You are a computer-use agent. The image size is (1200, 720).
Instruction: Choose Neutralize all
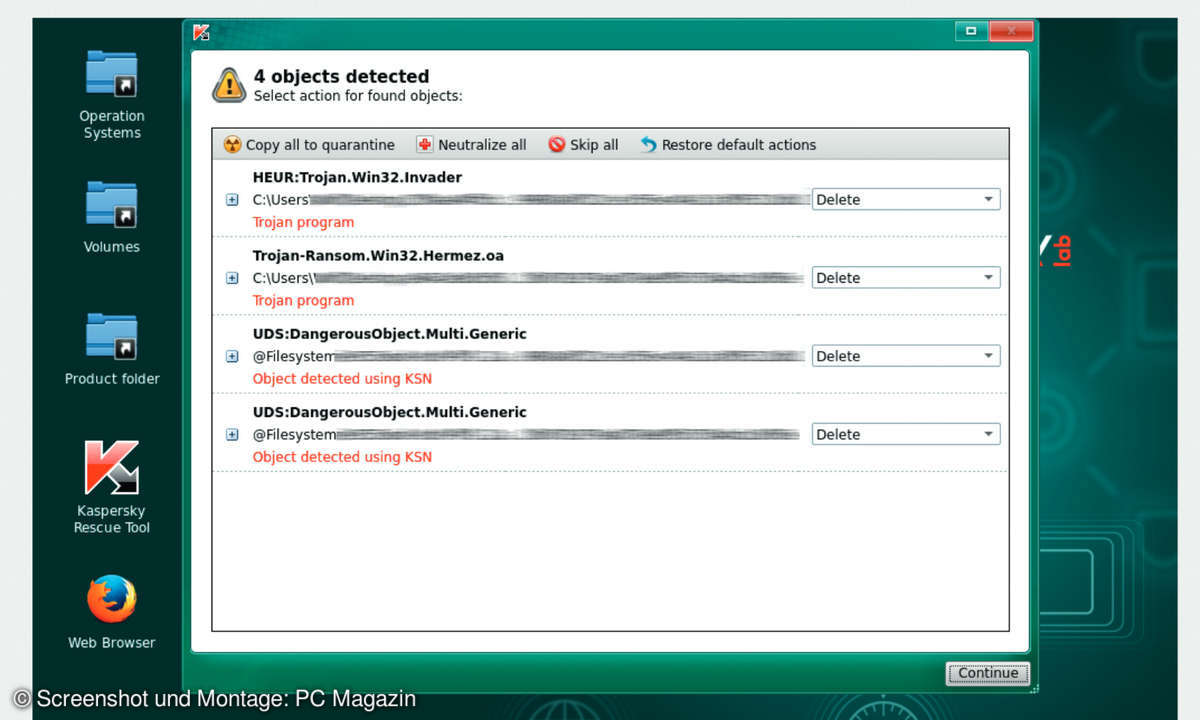[471, 145]
